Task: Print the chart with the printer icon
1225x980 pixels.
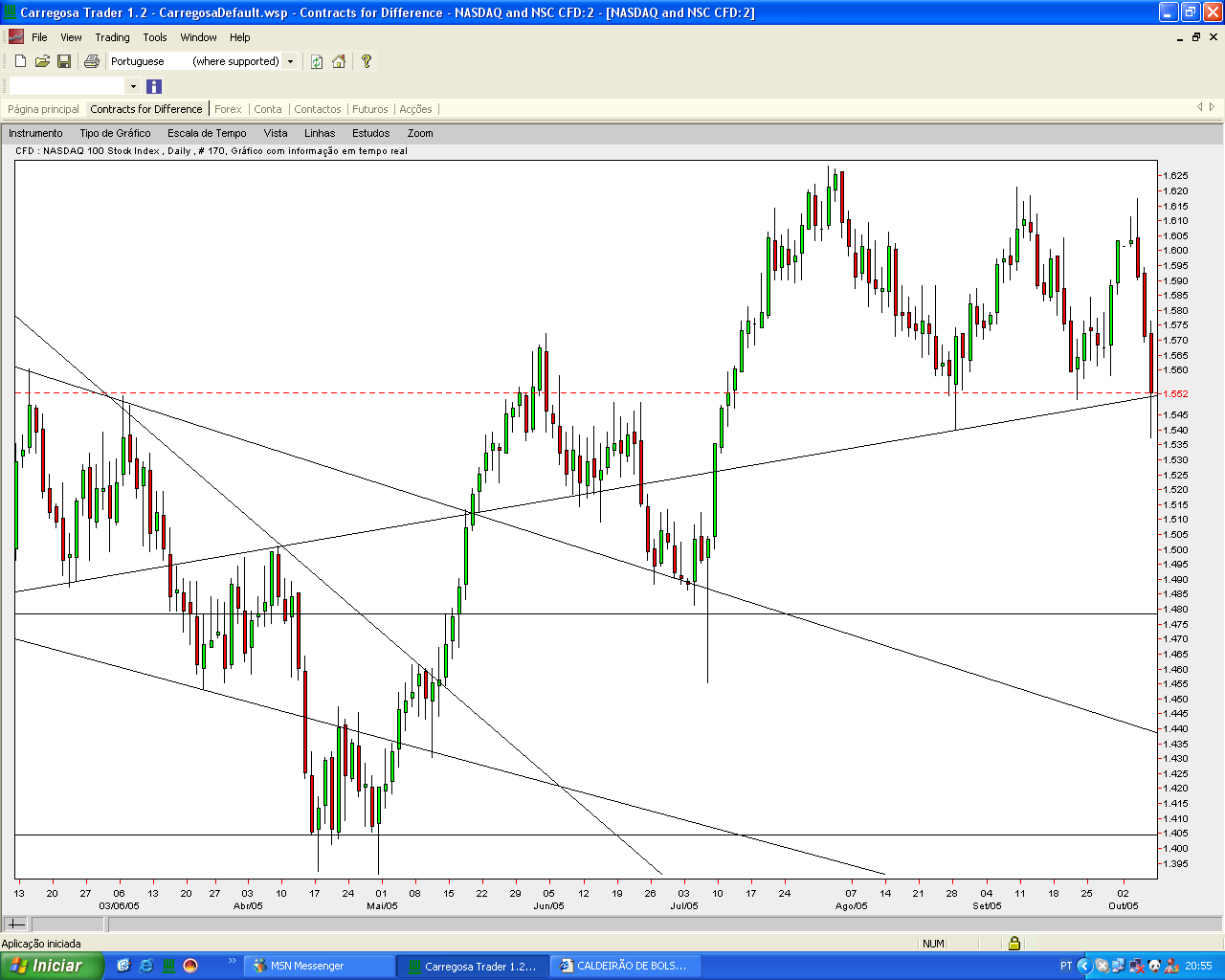Action: pyautogui.click(x=92, y=61)
